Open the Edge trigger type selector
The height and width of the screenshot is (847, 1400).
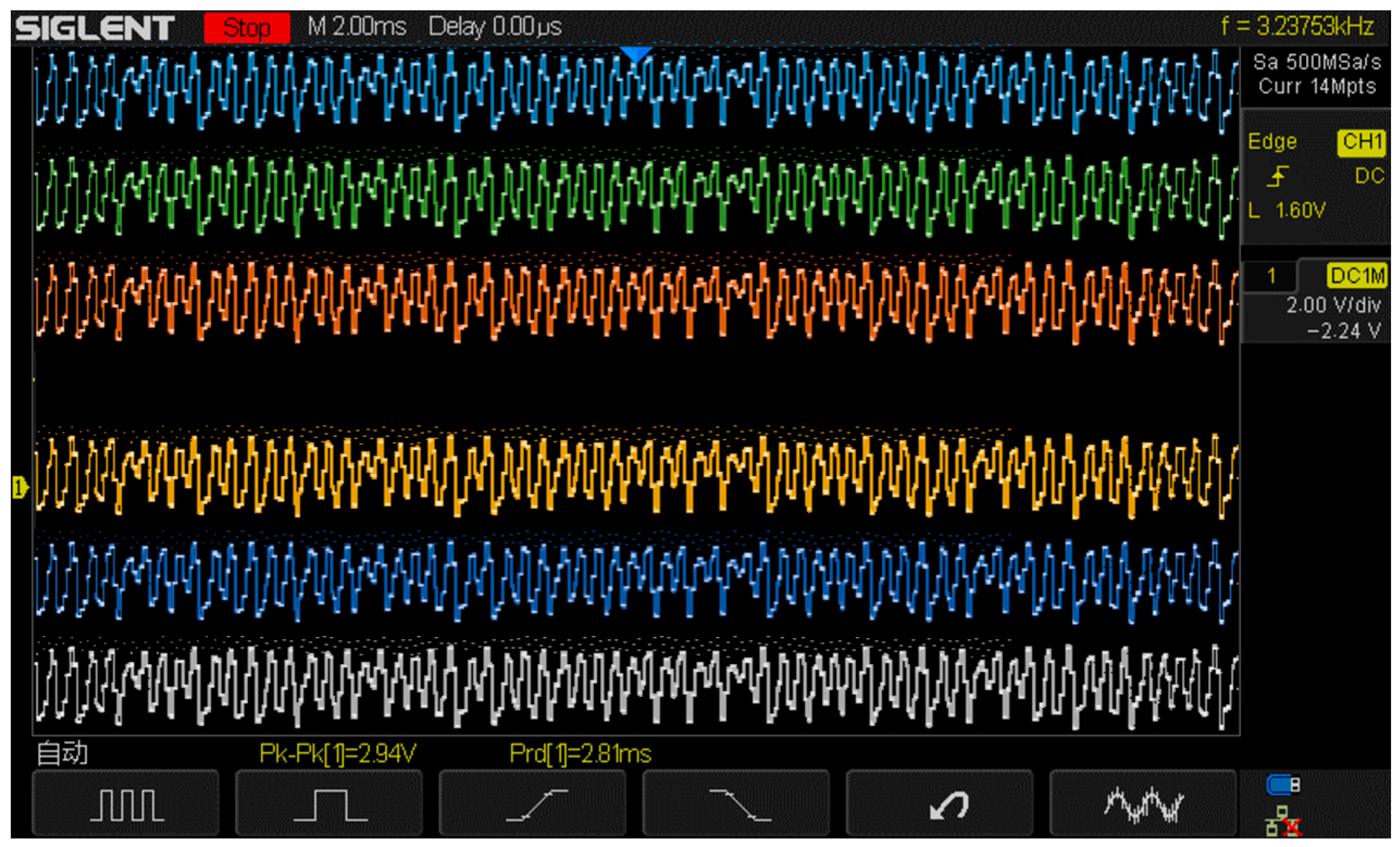1272,141
